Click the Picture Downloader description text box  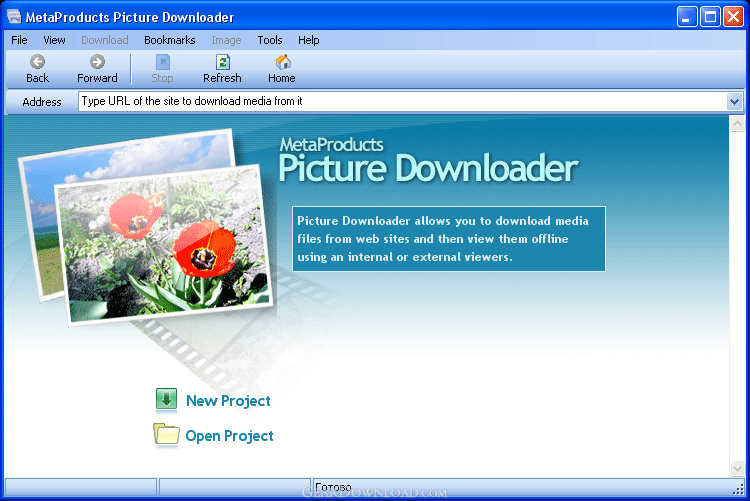coord(449,239)
